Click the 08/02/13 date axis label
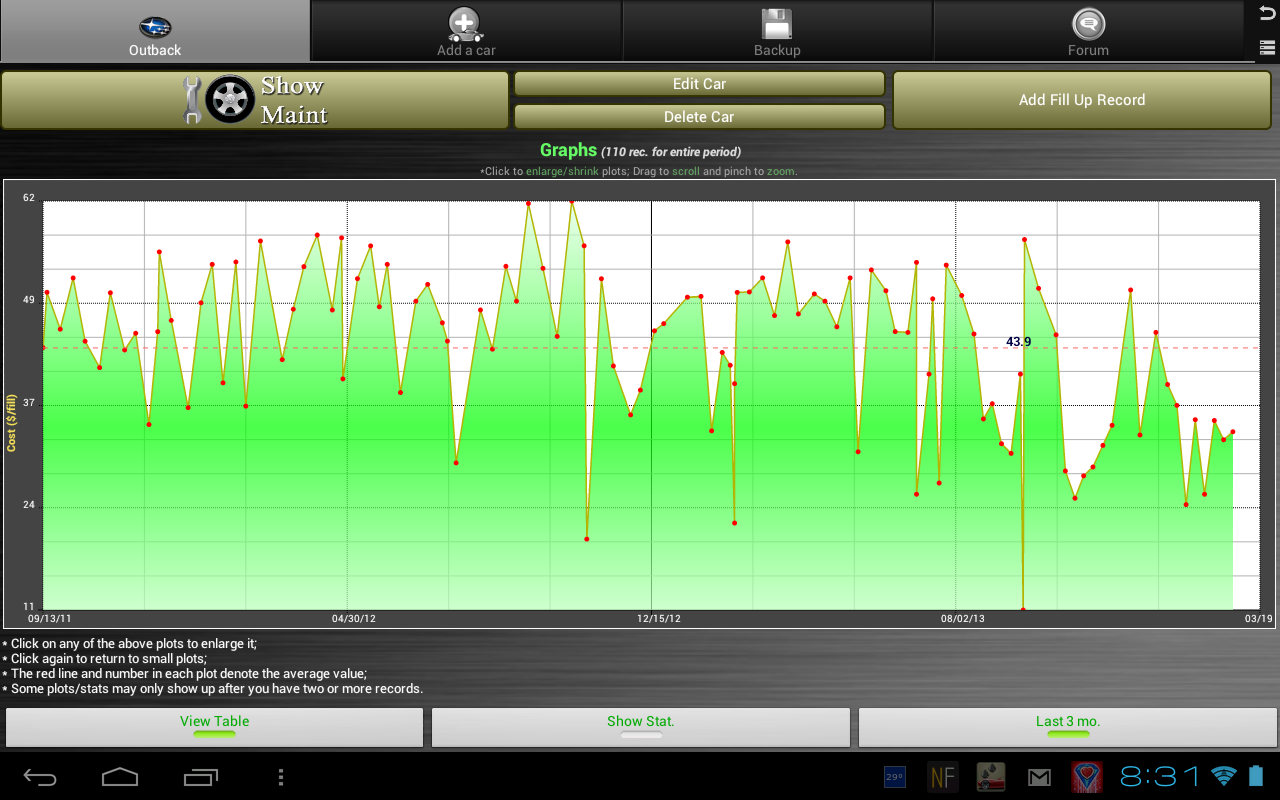 tap(963, 619)
